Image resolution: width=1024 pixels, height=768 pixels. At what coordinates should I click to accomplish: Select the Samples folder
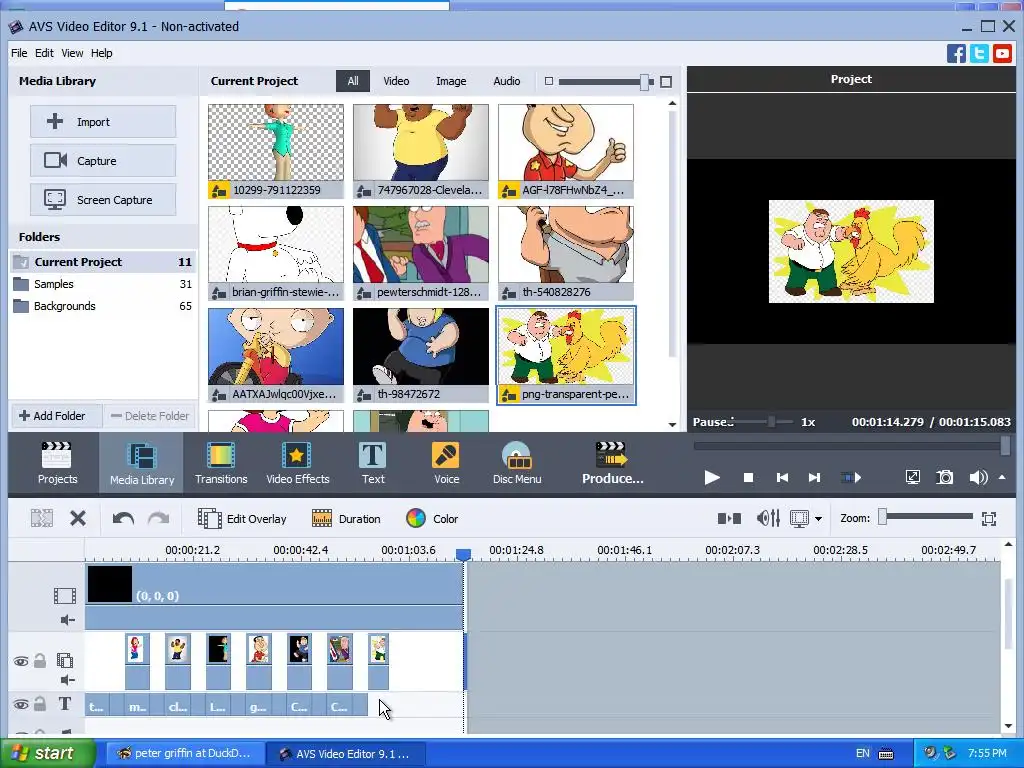(x=103, y=284)
